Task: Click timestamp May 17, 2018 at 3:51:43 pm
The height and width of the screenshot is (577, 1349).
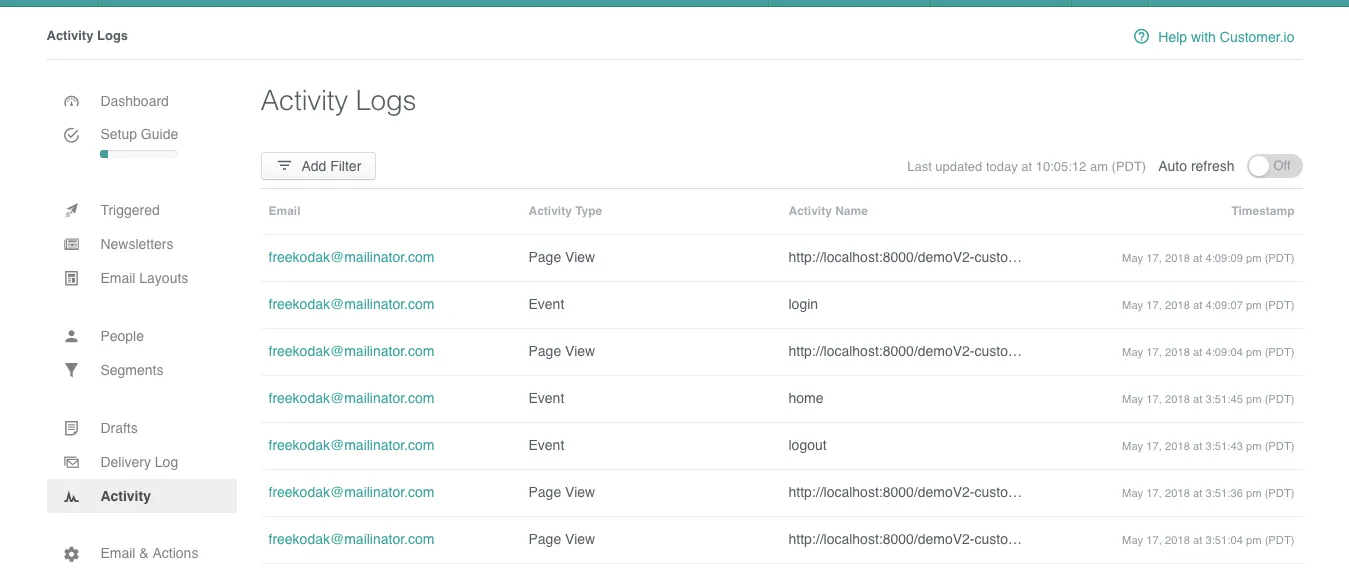Action: point(1208,447)
